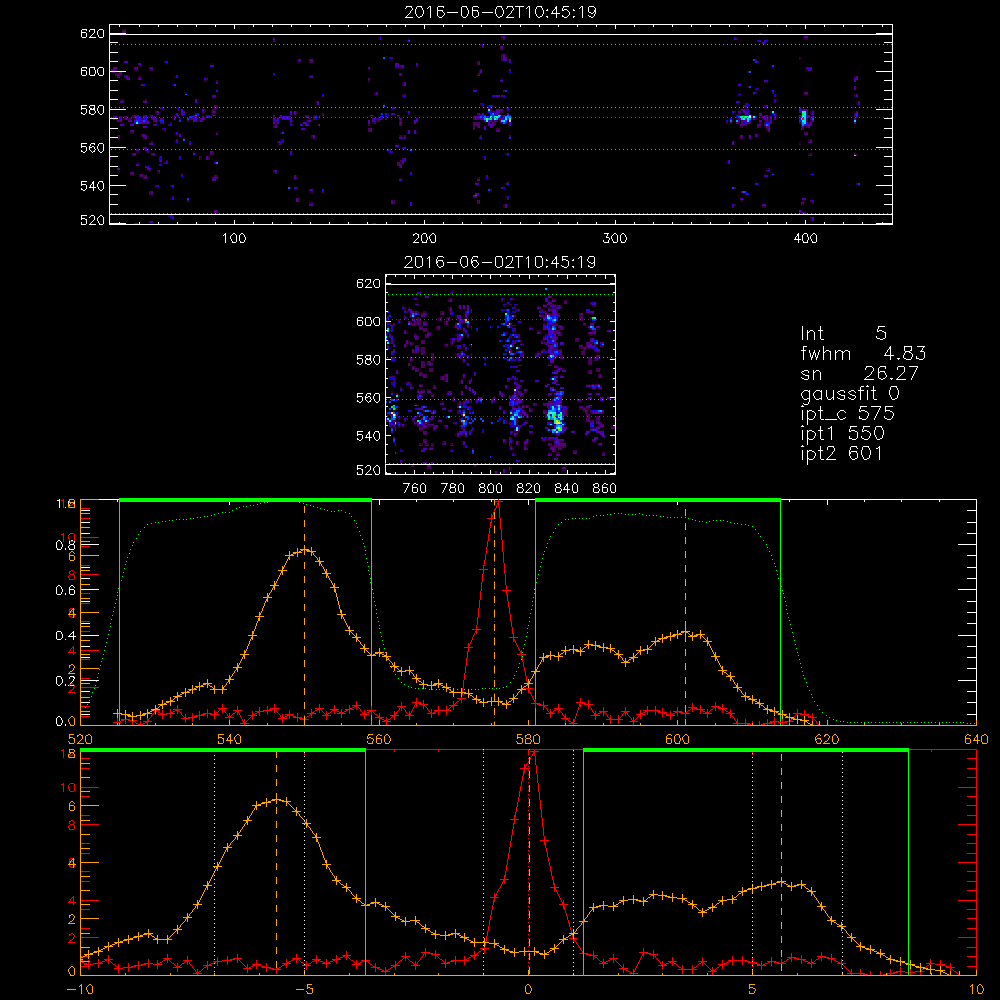Click x-axis label 300 on top image
The width and height of the screenshot is (1000, 1000).
[615, 239]
